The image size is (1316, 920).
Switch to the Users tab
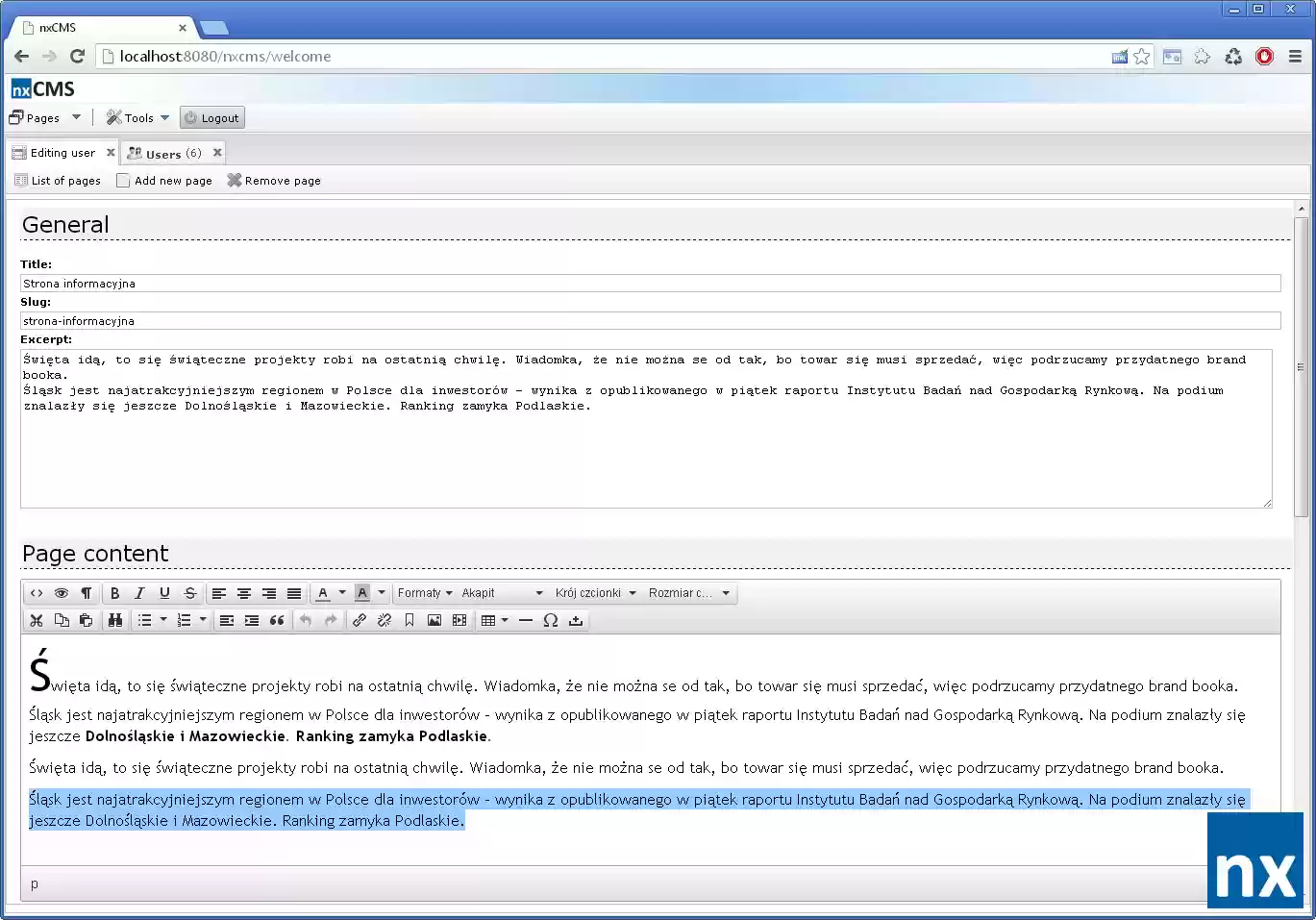pos(165,152)
